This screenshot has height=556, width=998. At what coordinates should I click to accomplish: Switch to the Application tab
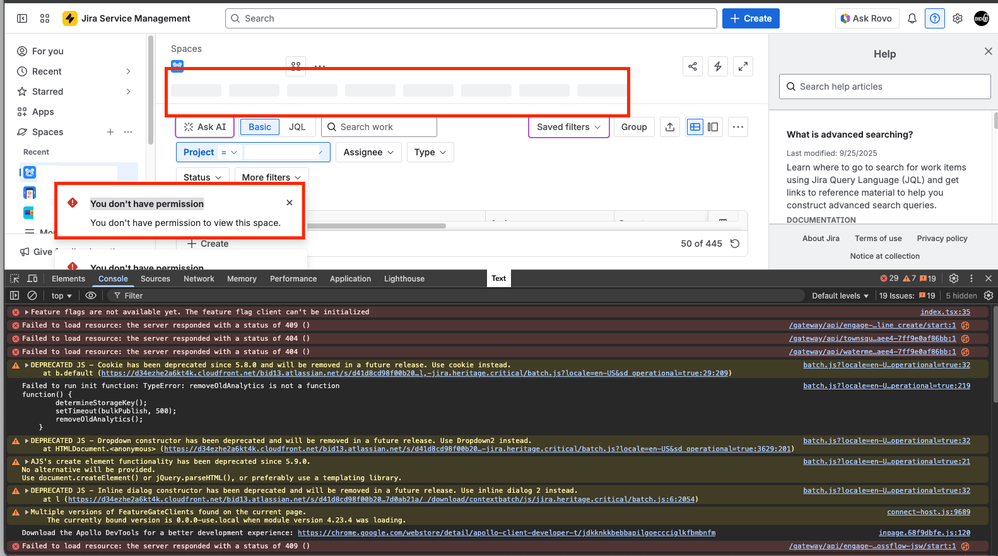click(350, 279)
